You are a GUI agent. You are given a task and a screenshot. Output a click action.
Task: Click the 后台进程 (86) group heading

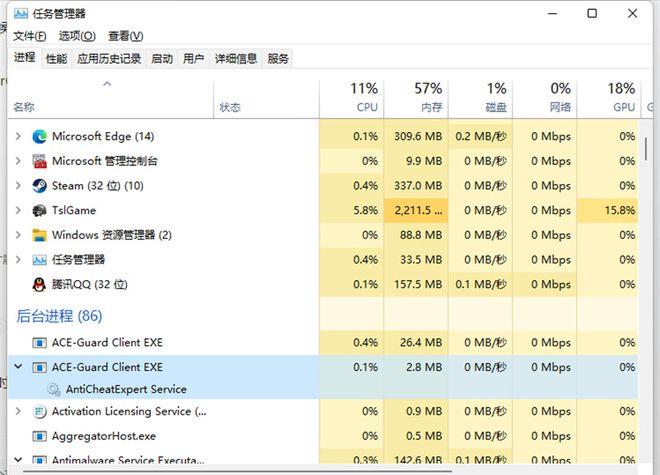59,316
